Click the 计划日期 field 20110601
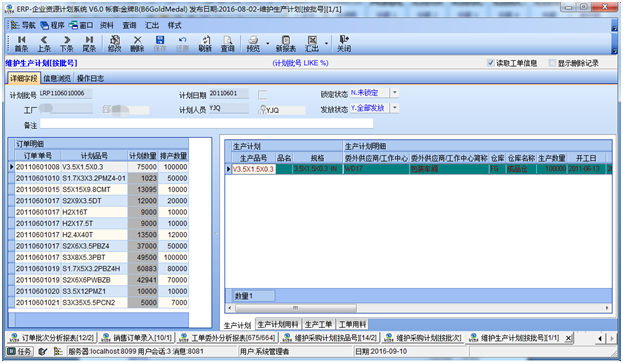 coord(228,94)
